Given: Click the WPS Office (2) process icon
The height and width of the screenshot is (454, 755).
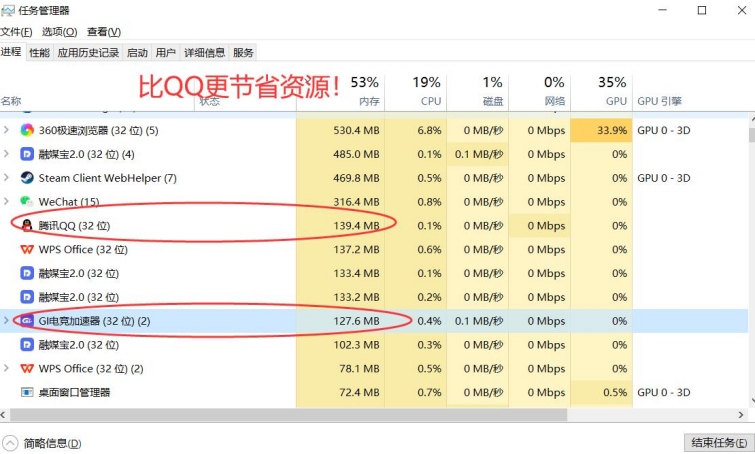Looking at the screenshot, I should pos(27,368).
